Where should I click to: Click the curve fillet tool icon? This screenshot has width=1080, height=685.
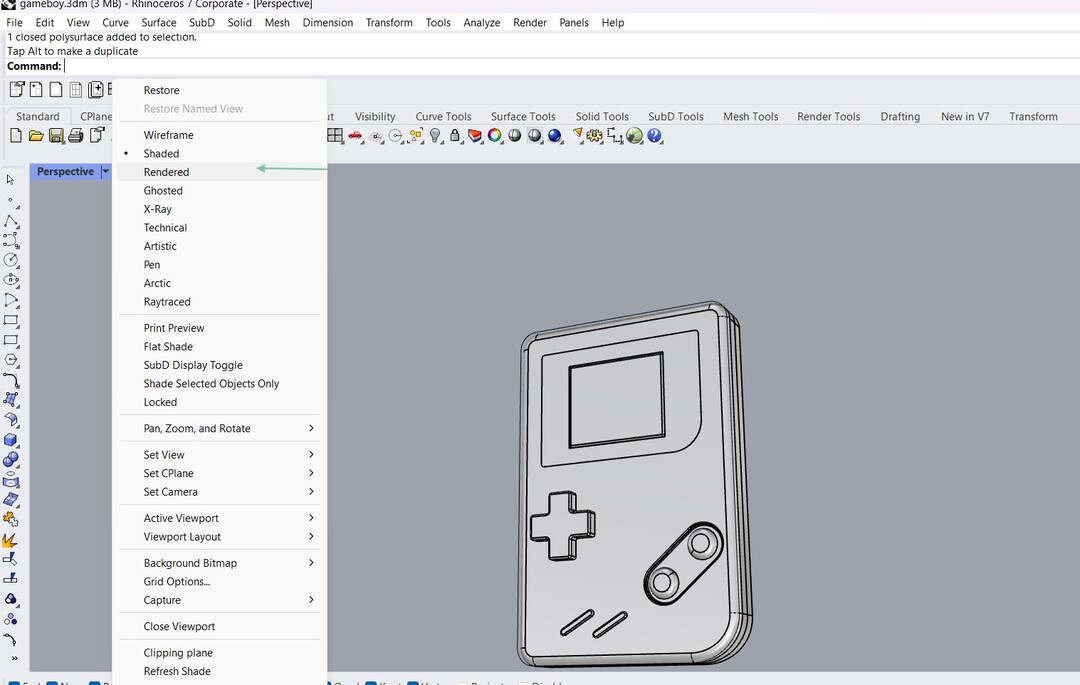pyautogui.click(x=11, y=379)
